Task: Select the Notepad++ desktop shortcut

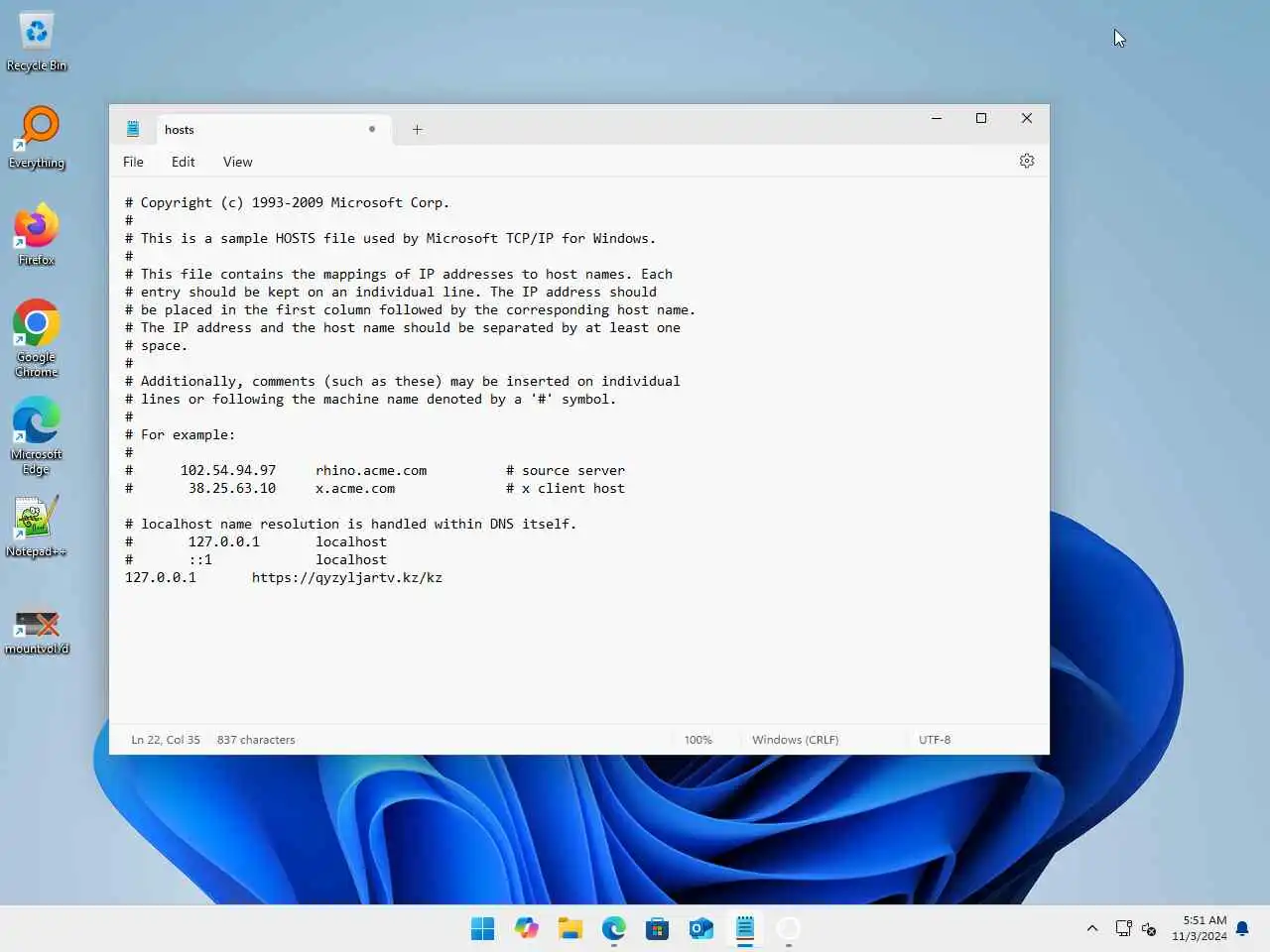Action: (37, 527)
